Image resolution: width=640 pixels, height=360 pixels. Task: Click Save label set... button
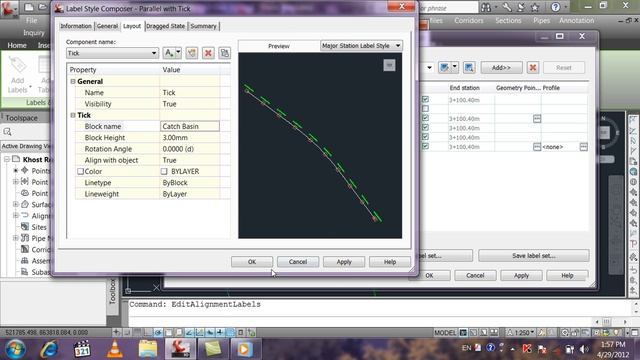(533, 256)
